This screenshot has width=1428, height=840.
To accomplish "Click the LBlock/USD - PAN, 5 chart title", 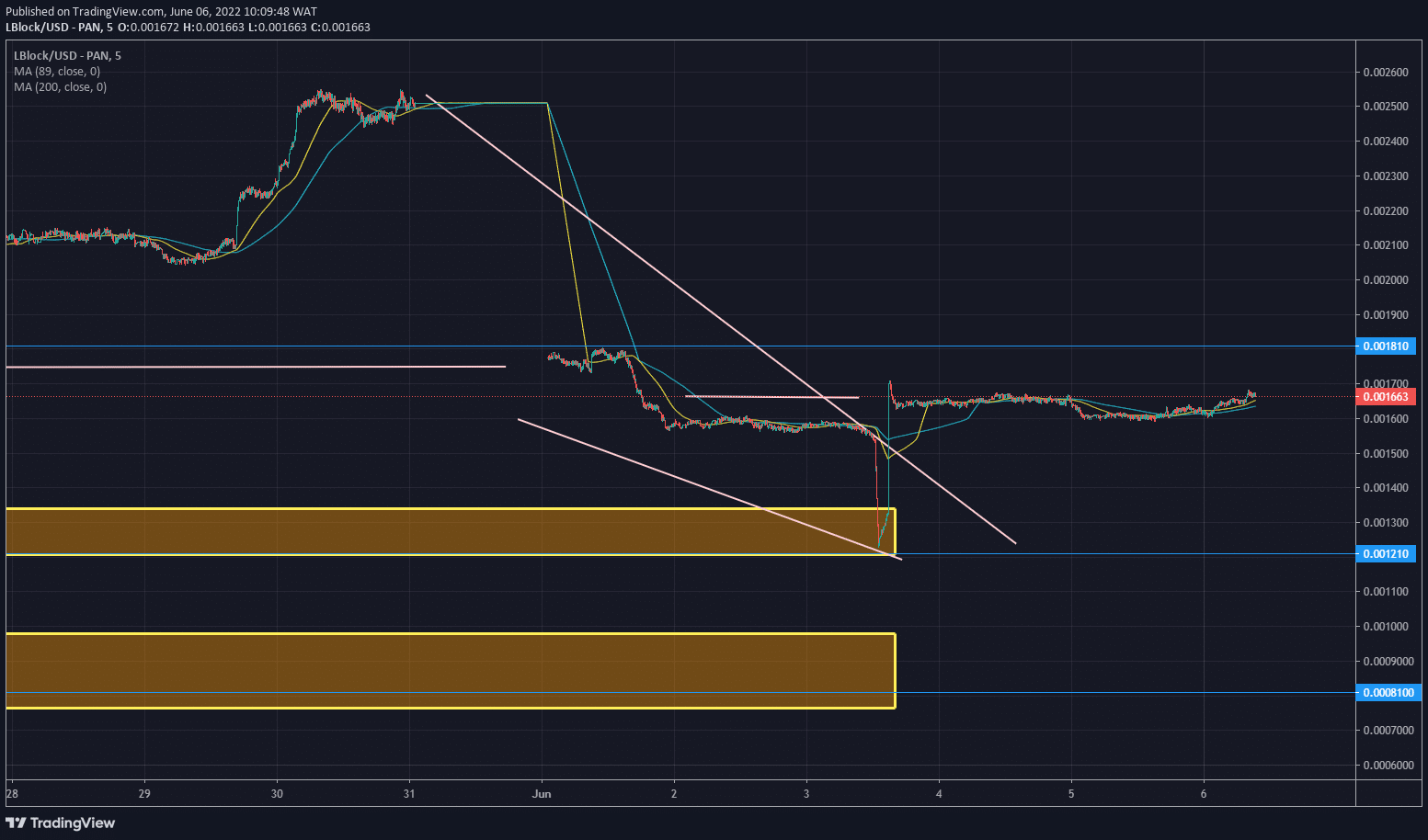I will 67,56.
